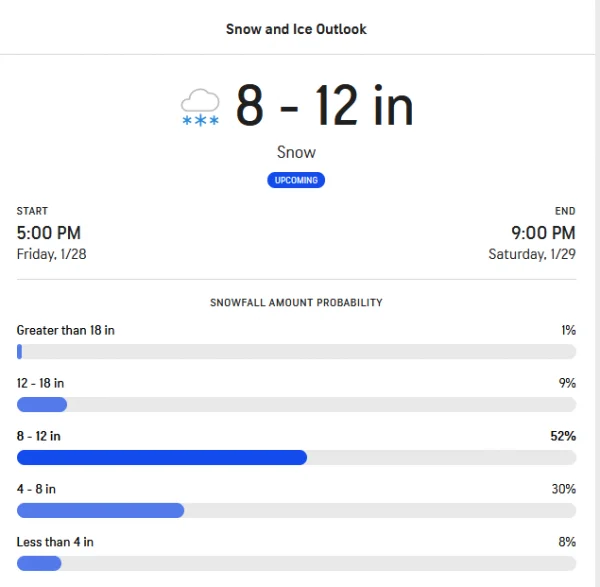Click the 30% probability value
This screenshot has height=587, width=600.
point(564,489)
